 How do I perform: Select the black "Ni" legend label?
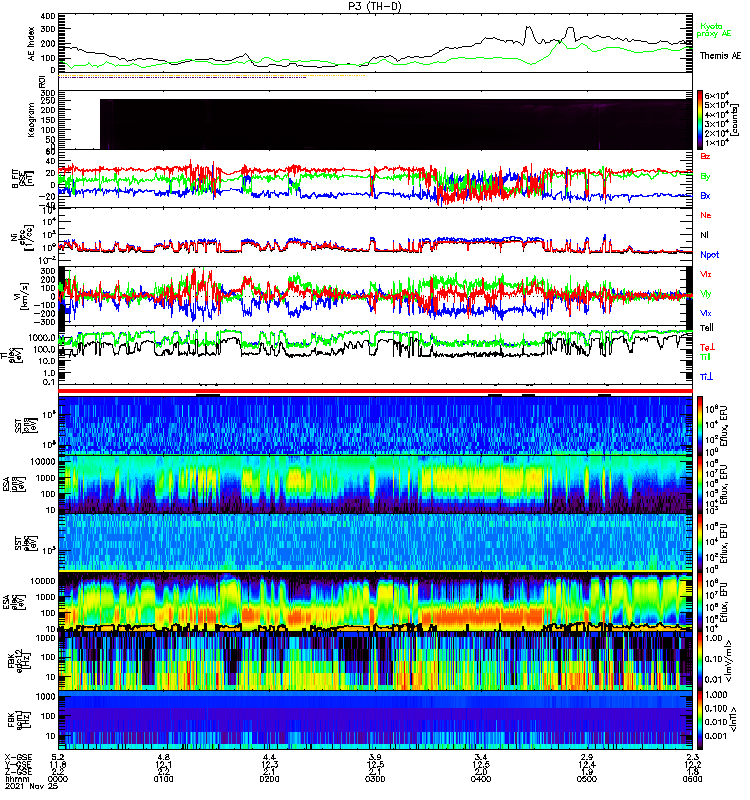point(704,235)
